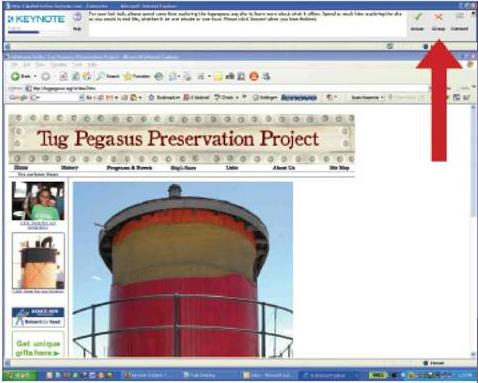Open the Favorites star toolbar button
Viewport: 478px width, 383px height.
point(137,76)
